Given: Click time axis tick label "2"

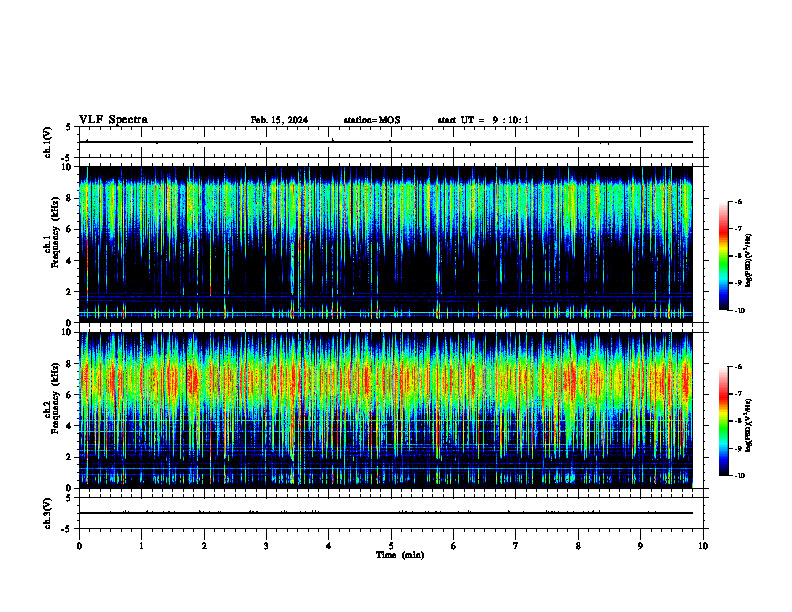Looking at the screenshot, I should pos(204,546).
